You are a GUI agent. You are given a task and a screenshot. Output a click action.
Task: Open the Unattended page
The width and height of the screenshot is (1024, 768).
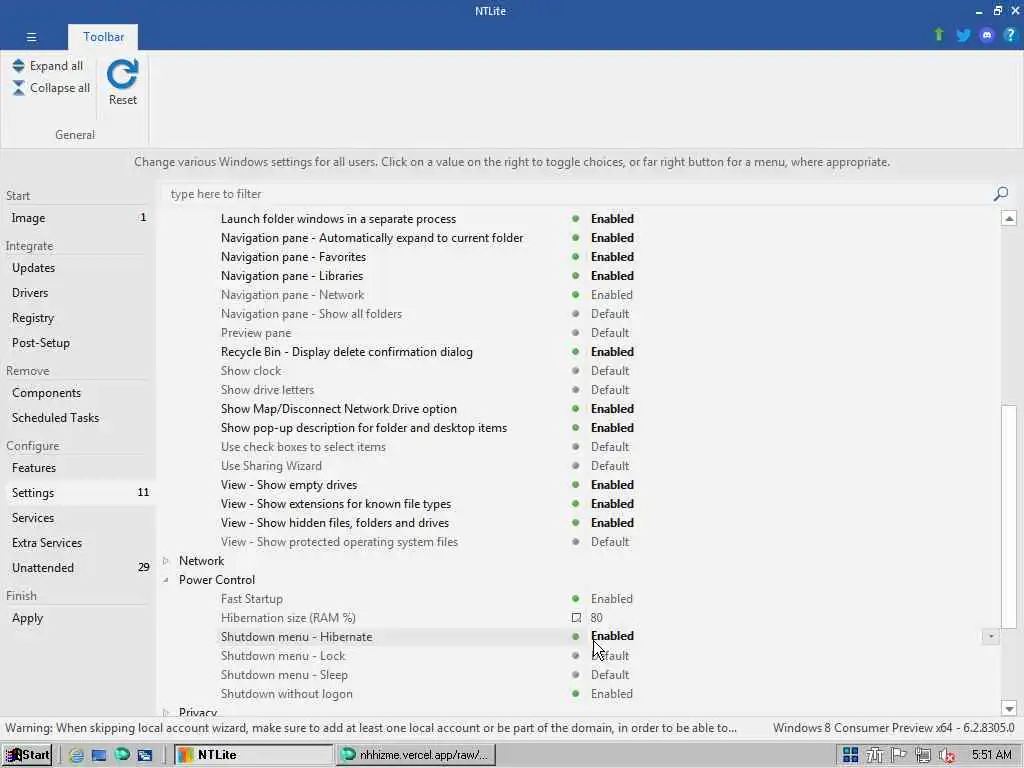coord(78,568)
